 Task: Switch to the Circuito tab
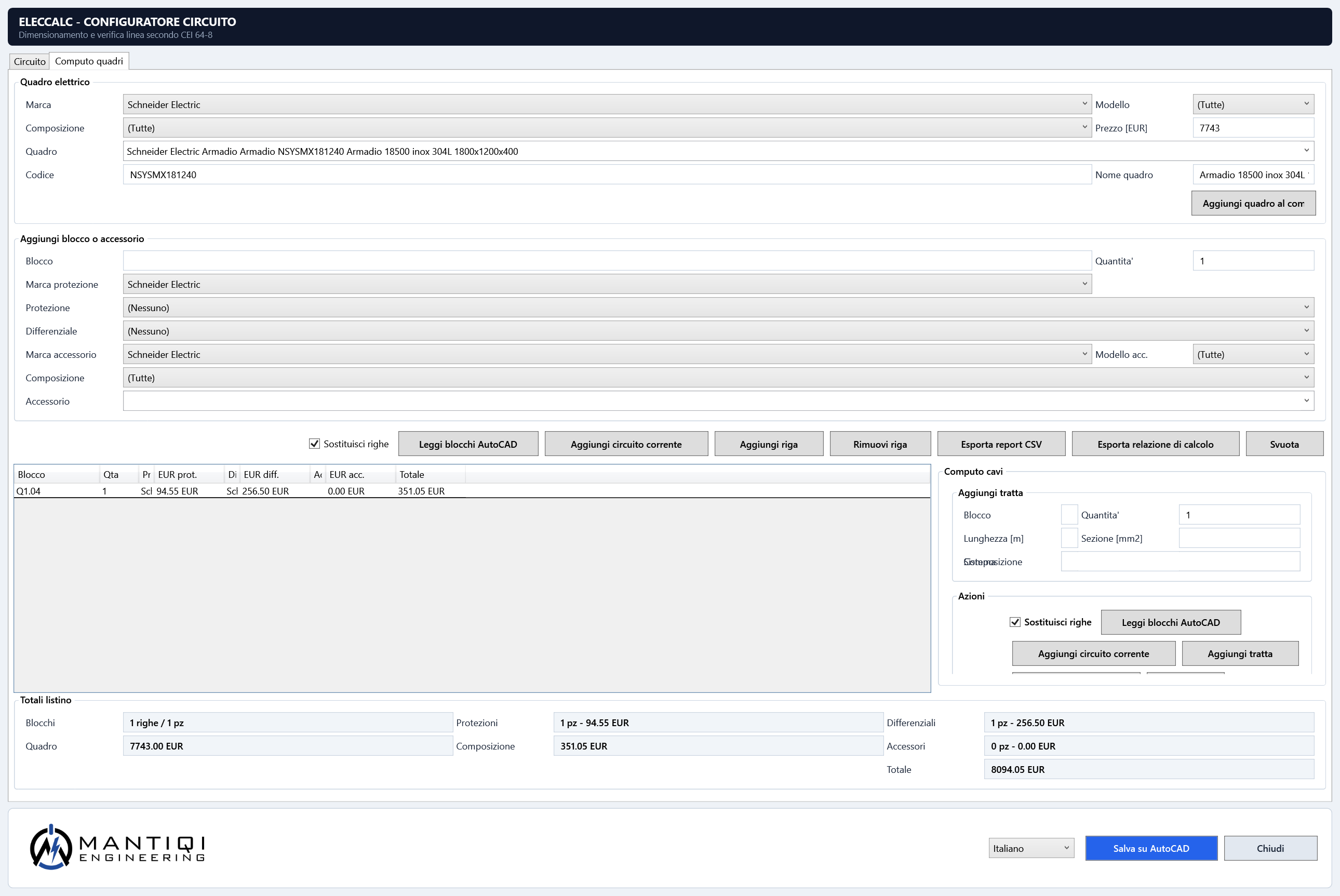29,61
